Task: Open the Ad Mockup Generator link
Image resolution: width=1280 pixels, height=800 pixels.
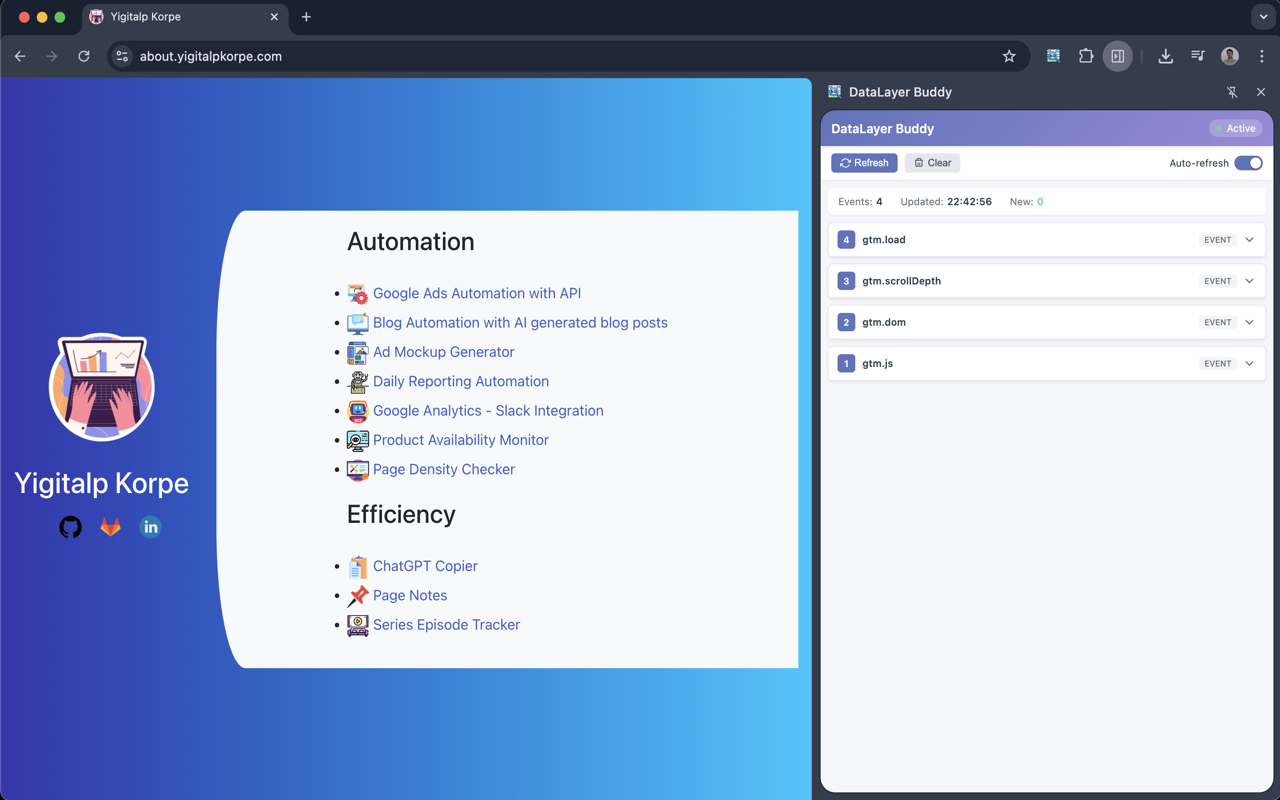Action: pyautogui.click(x=444, y=352)
